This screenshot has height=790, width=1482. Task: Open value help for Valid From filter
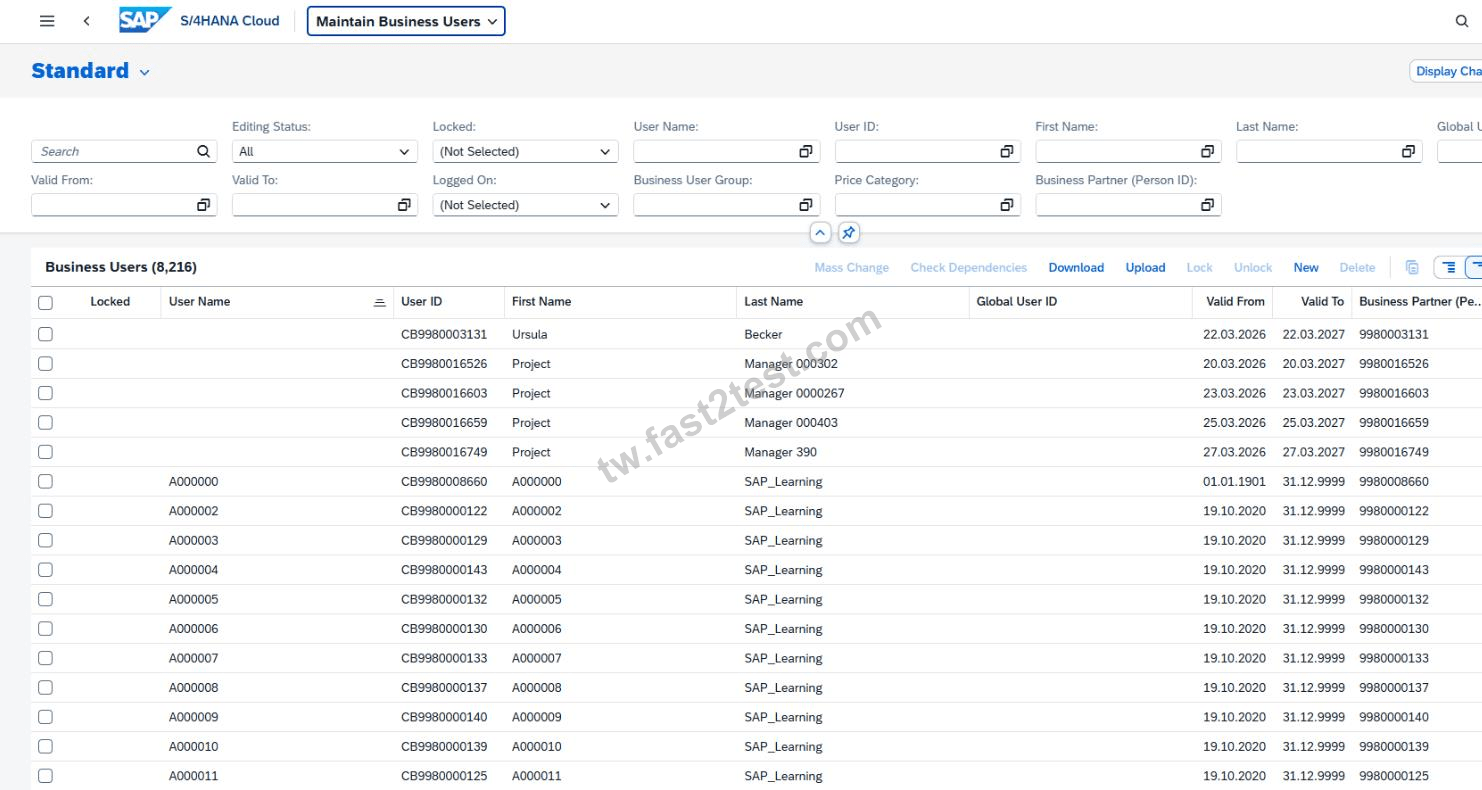[203, 205]
